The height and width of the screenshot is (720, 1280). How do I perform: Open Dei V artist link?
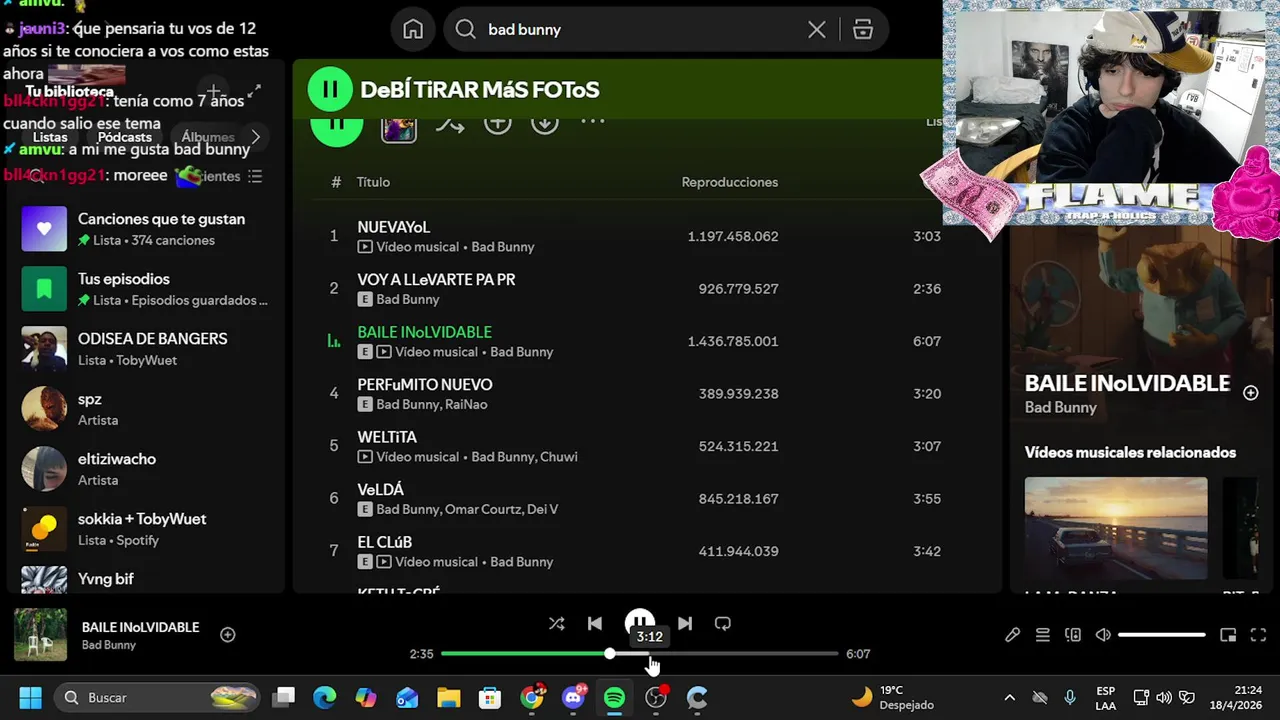point(543,509)
